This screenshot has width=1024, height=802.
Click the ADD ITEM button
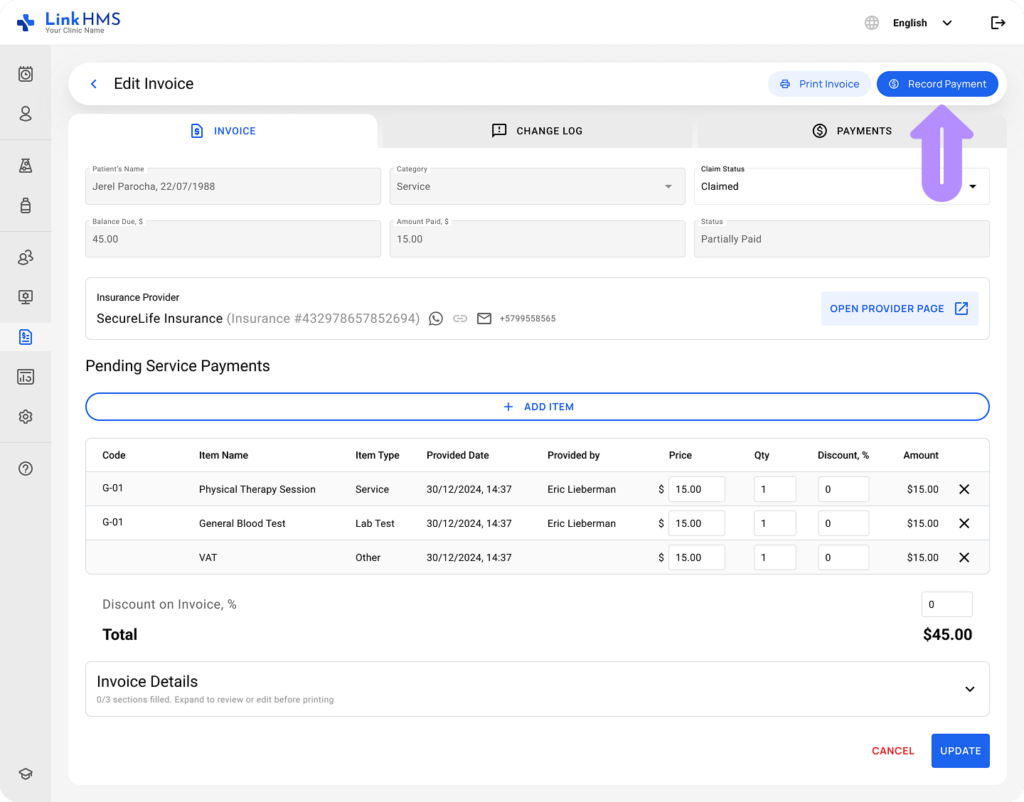pyautogui.click(x=537, y=407)
